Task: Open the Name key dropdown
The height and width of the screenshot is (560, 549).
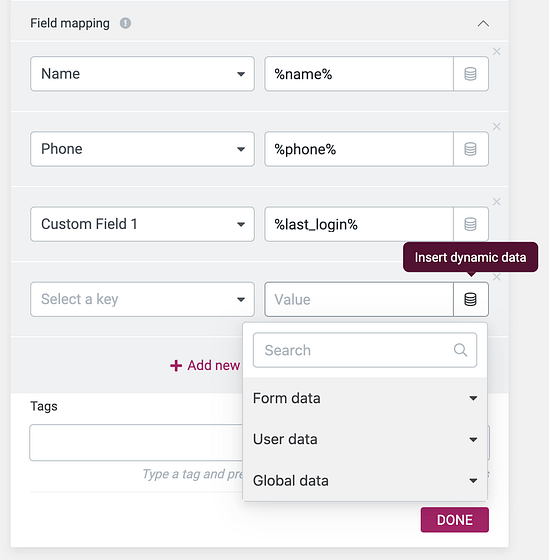Action: click(x=142, y=74)
